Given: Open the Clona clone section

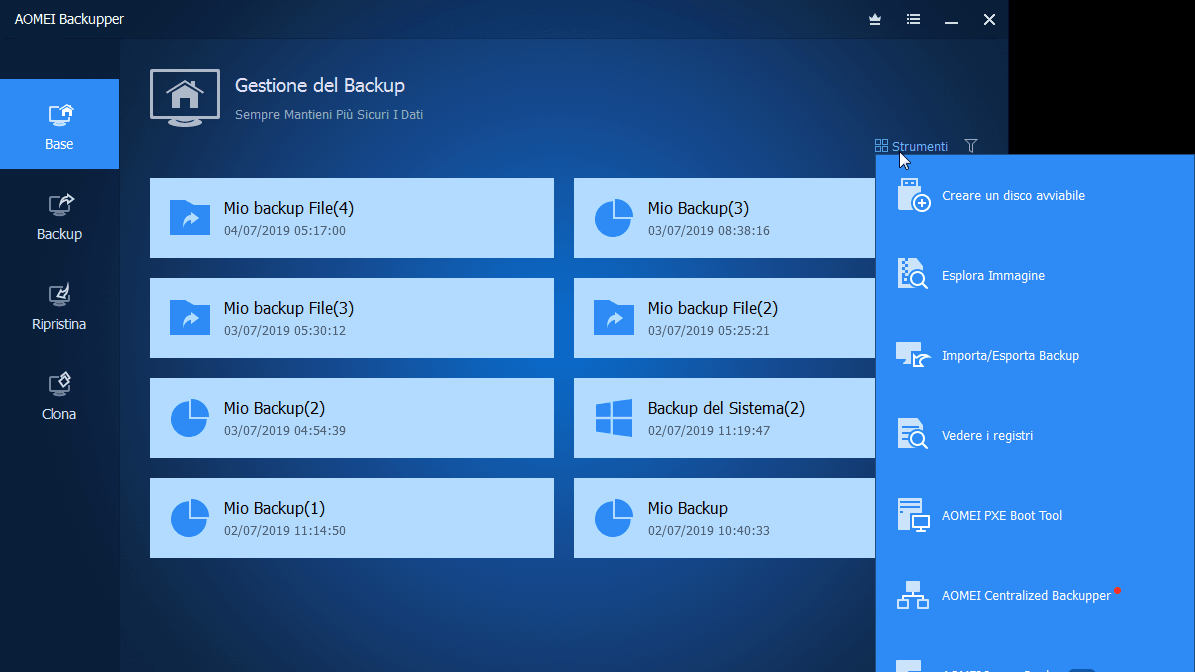Looking at the screenshot, I should [59, 396].
